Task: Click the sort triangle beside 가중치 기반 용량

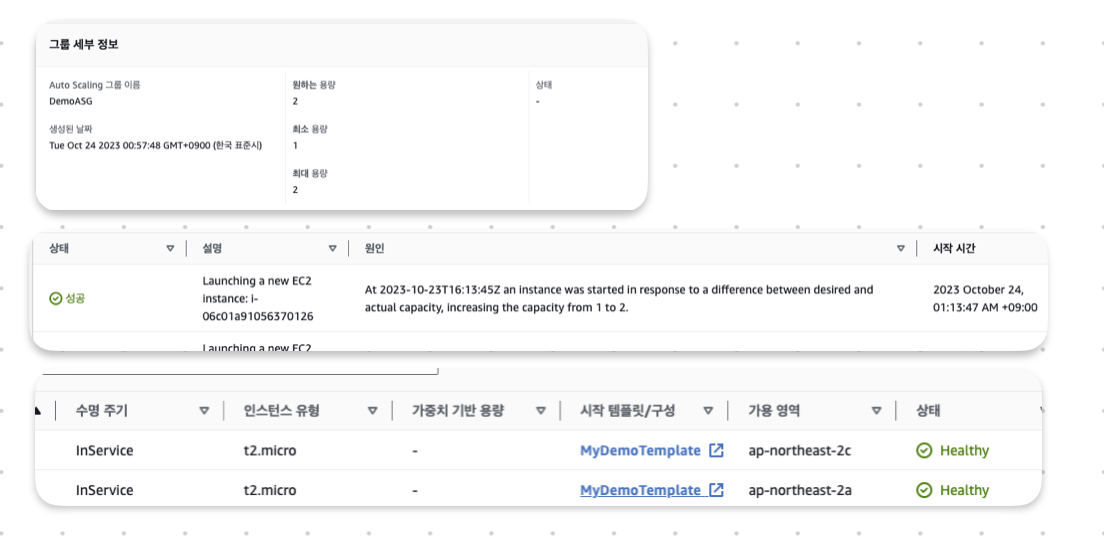Action: tap(540, 410)
